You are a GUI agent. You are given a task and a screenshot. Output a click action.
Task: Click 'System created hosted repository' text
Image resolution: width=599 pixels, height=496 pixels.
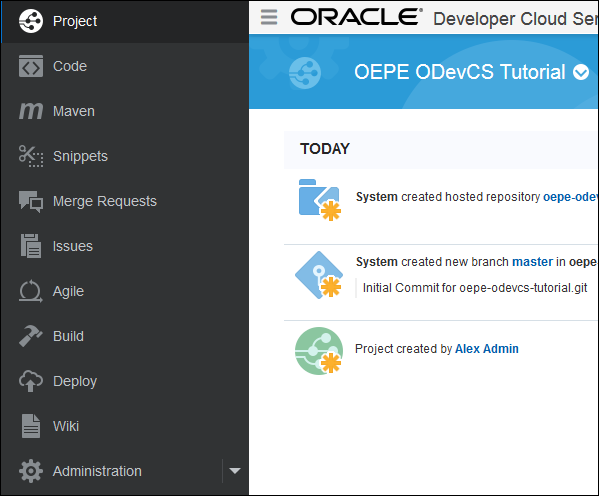coord(448,197)
